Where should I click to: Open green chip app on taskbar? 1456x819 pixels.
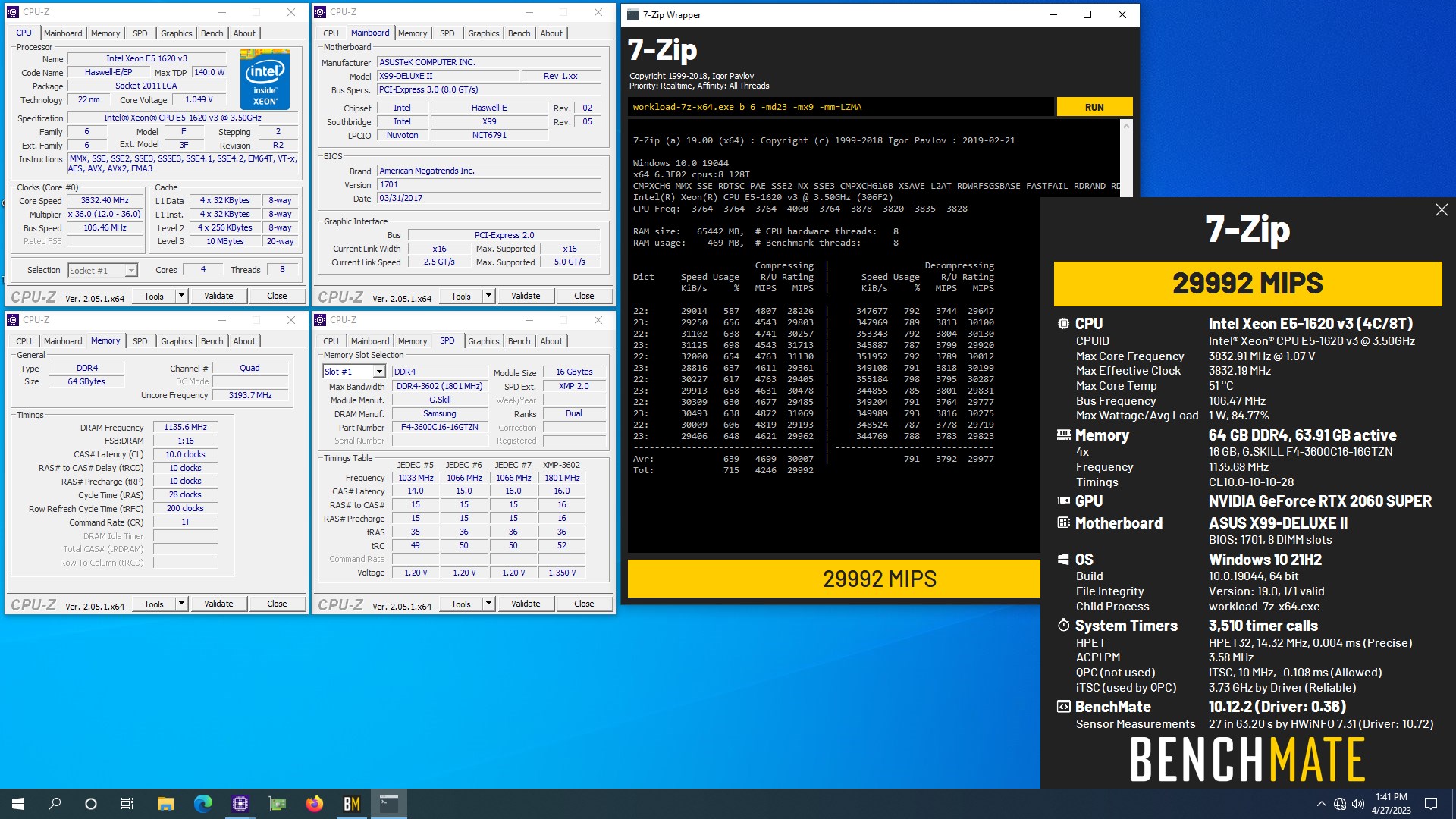pyautogui.click(x=277, y=804)
